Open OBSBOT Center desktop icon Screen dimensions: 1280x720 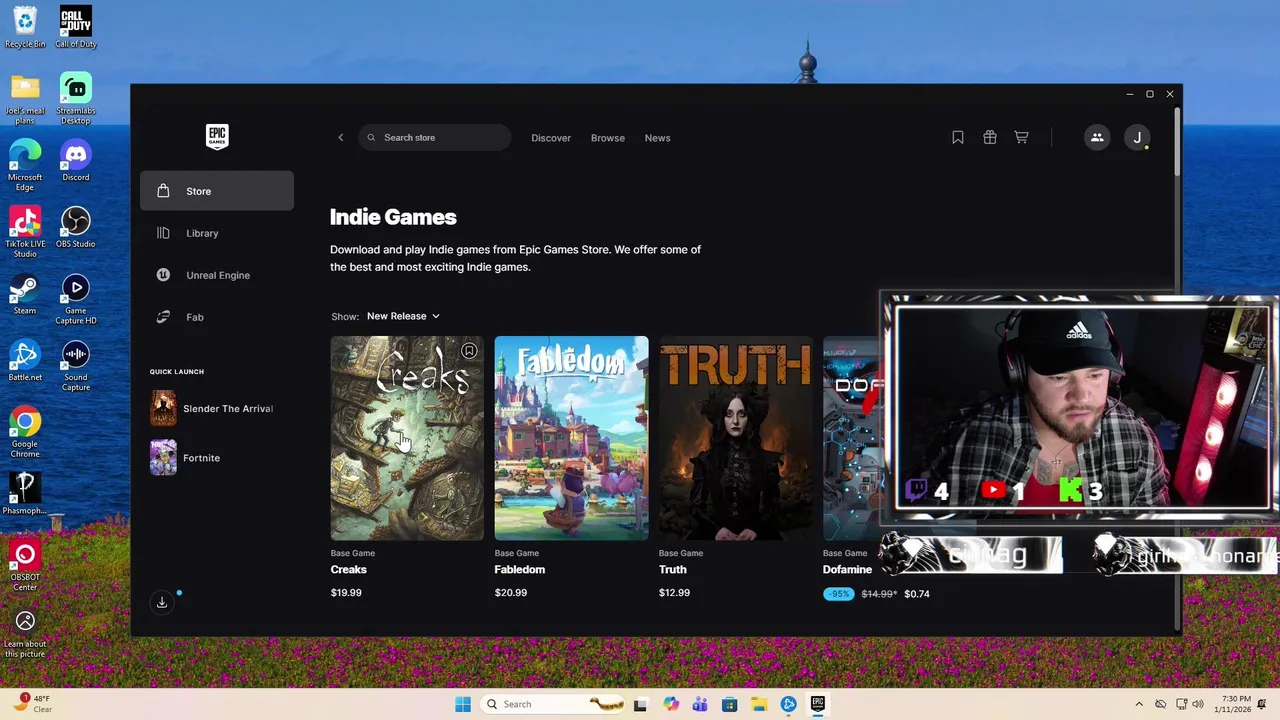pyautogui.click(x=25, y=565)
